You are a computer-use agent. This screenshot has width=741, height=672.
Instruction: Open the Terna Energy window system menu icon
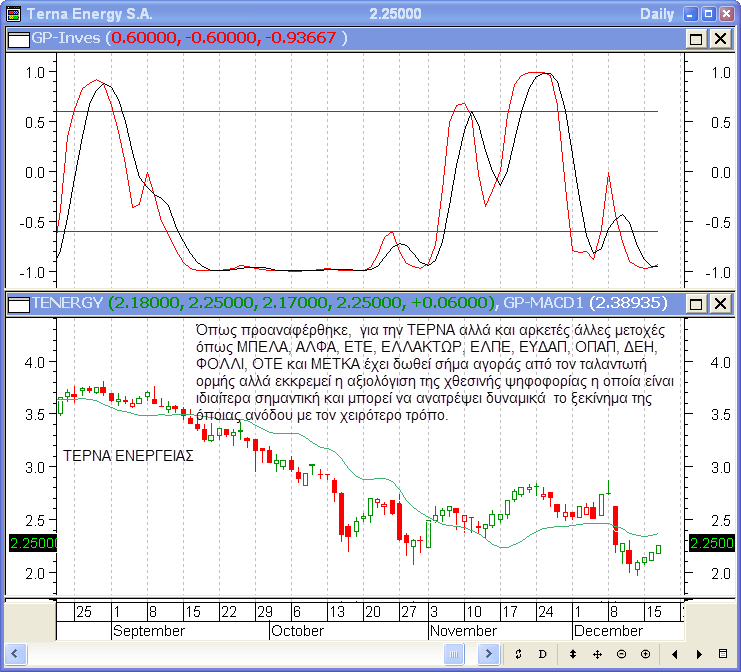12,14
